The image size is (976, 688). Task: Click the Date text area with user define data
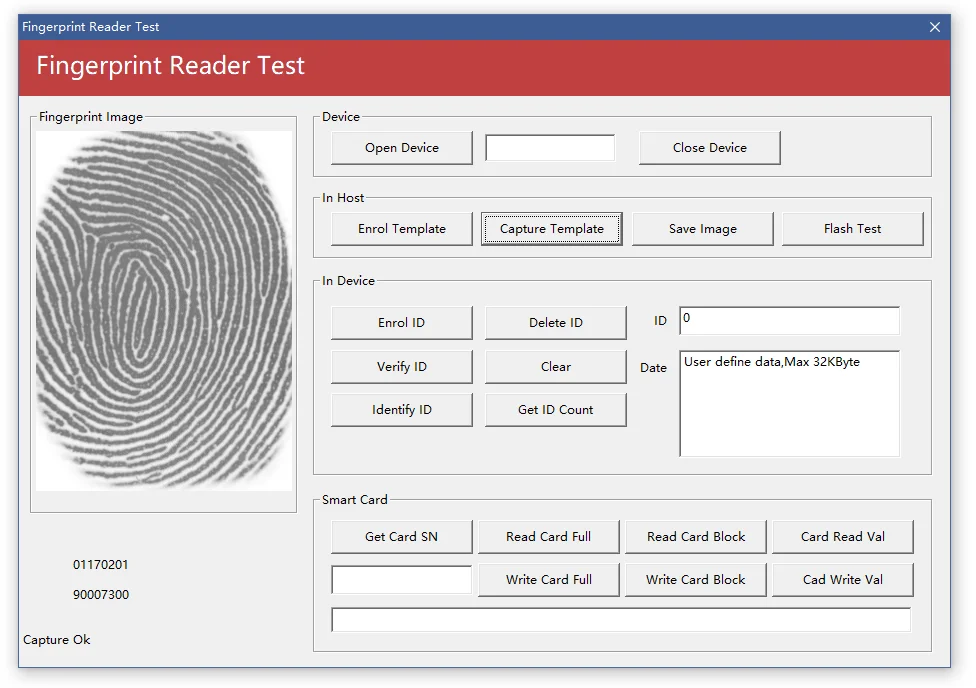click(788, 403)
